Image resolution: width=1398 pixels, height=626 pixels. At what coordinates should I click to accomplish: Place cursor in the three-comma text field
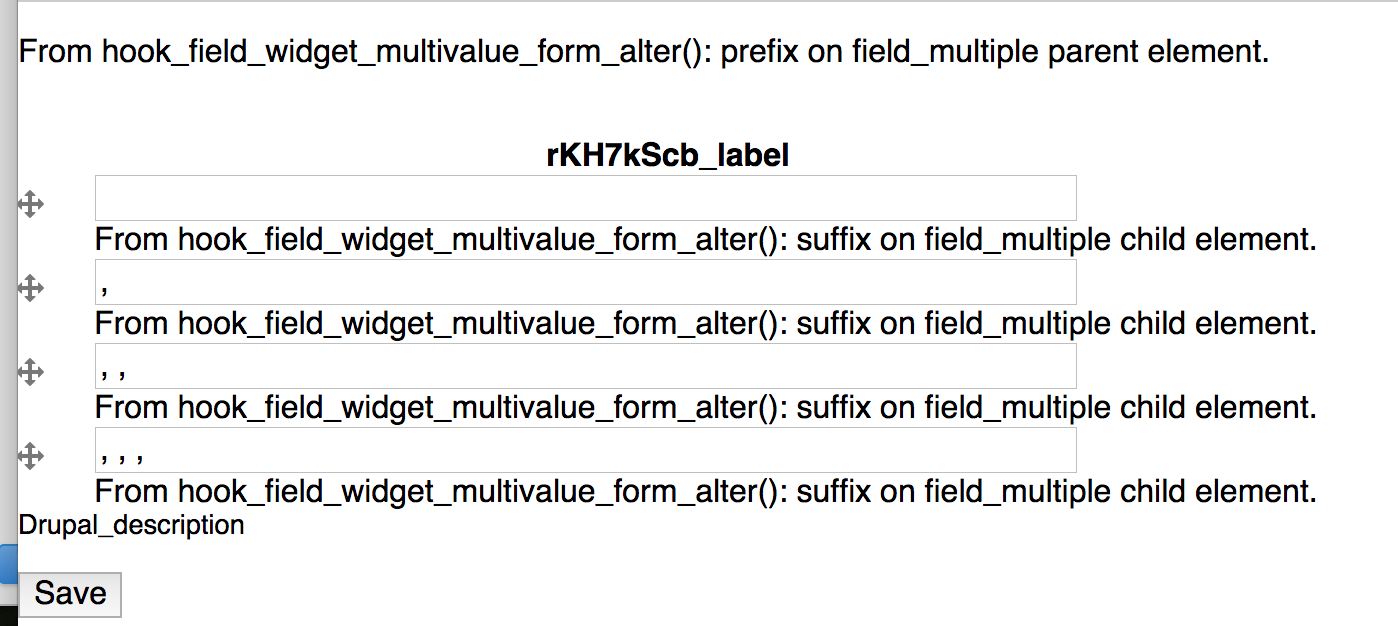[x=585, y=450]
